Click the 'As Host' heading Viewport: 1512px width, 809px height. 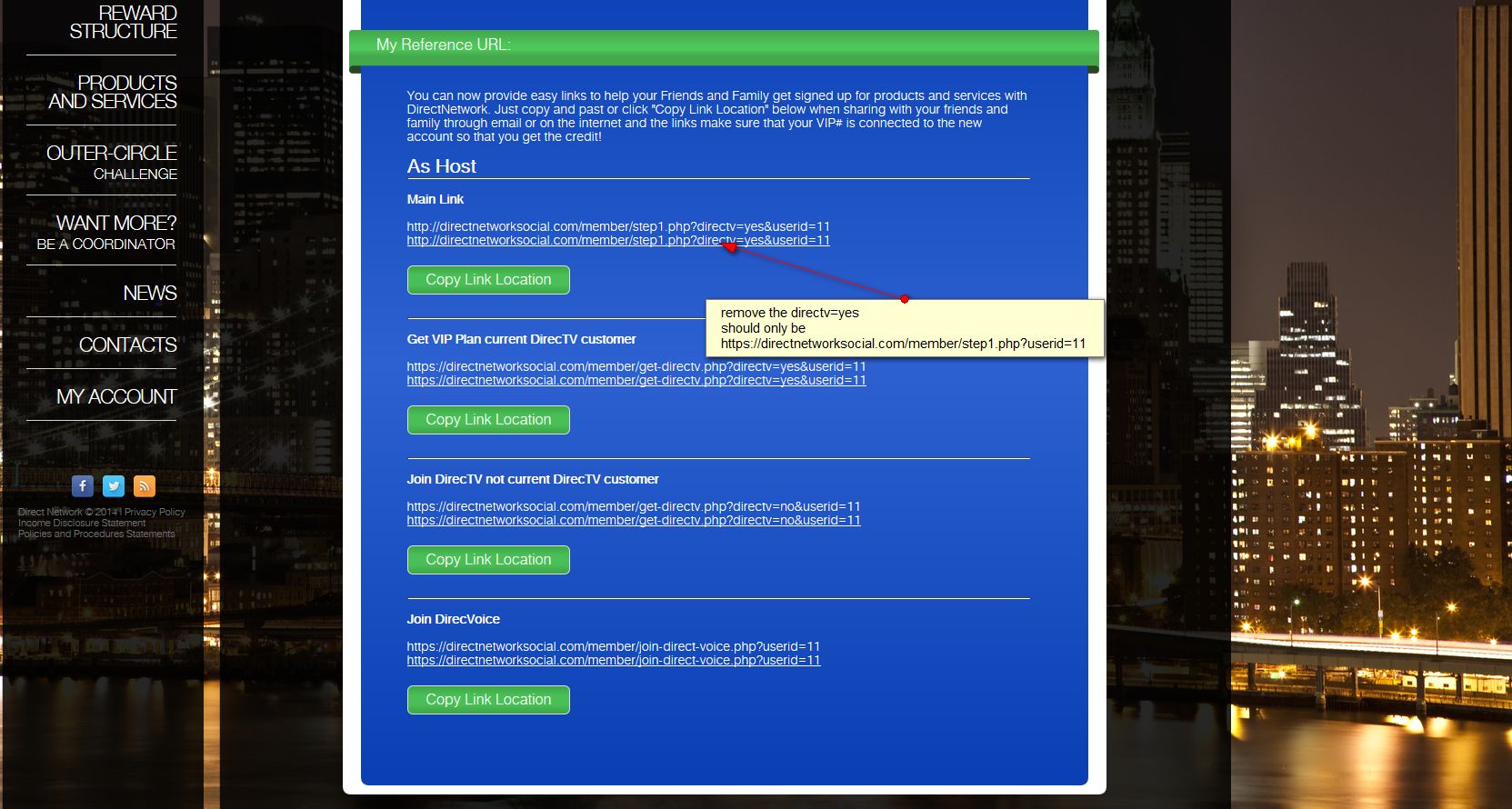[x=442, y=166]
